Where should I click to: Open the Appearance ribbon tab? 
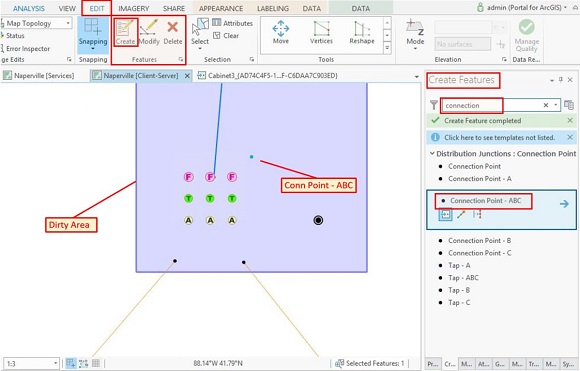[x=221, y=8]
